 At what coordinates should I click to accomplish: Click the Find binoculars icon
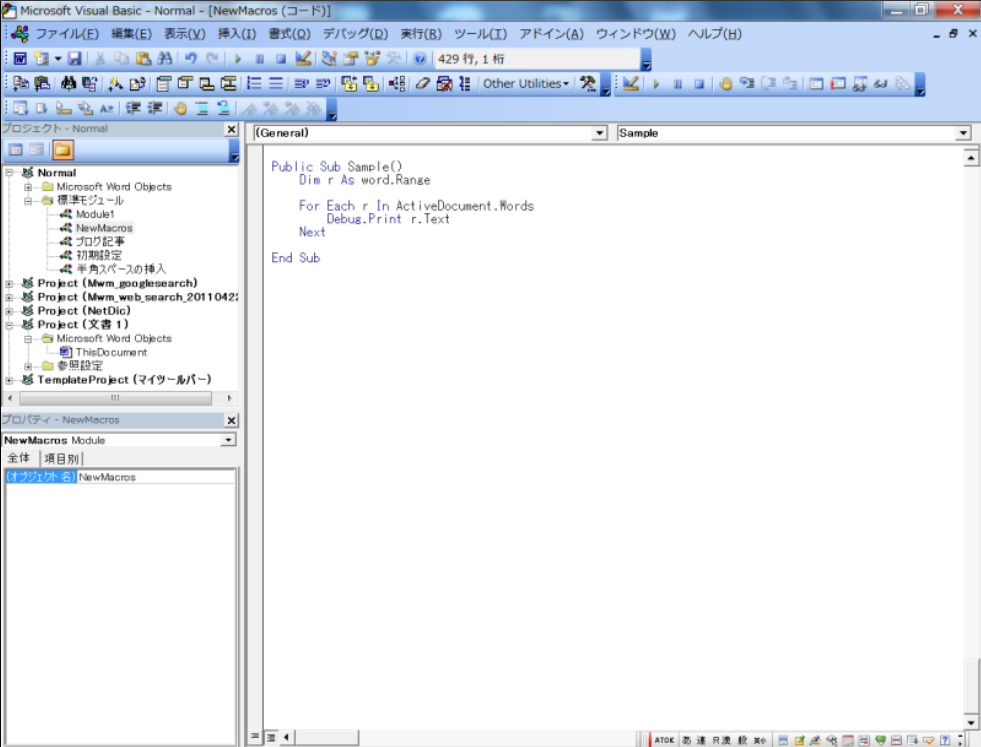[x=165, y=60]
